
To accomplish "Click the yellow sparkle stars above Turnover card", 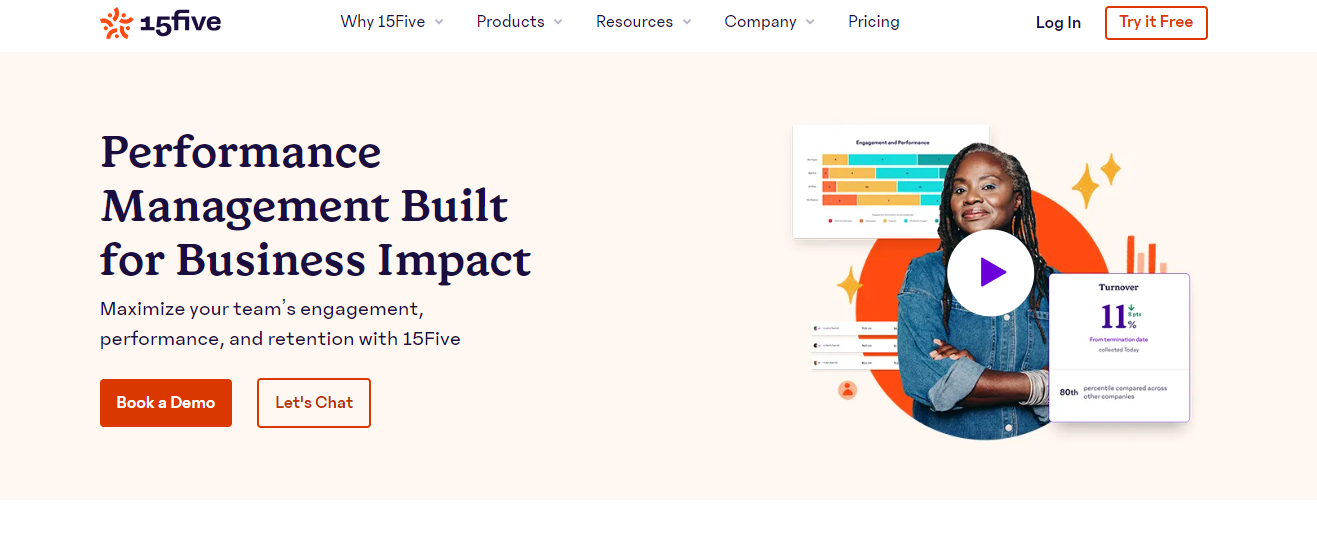I will 1095,180.
